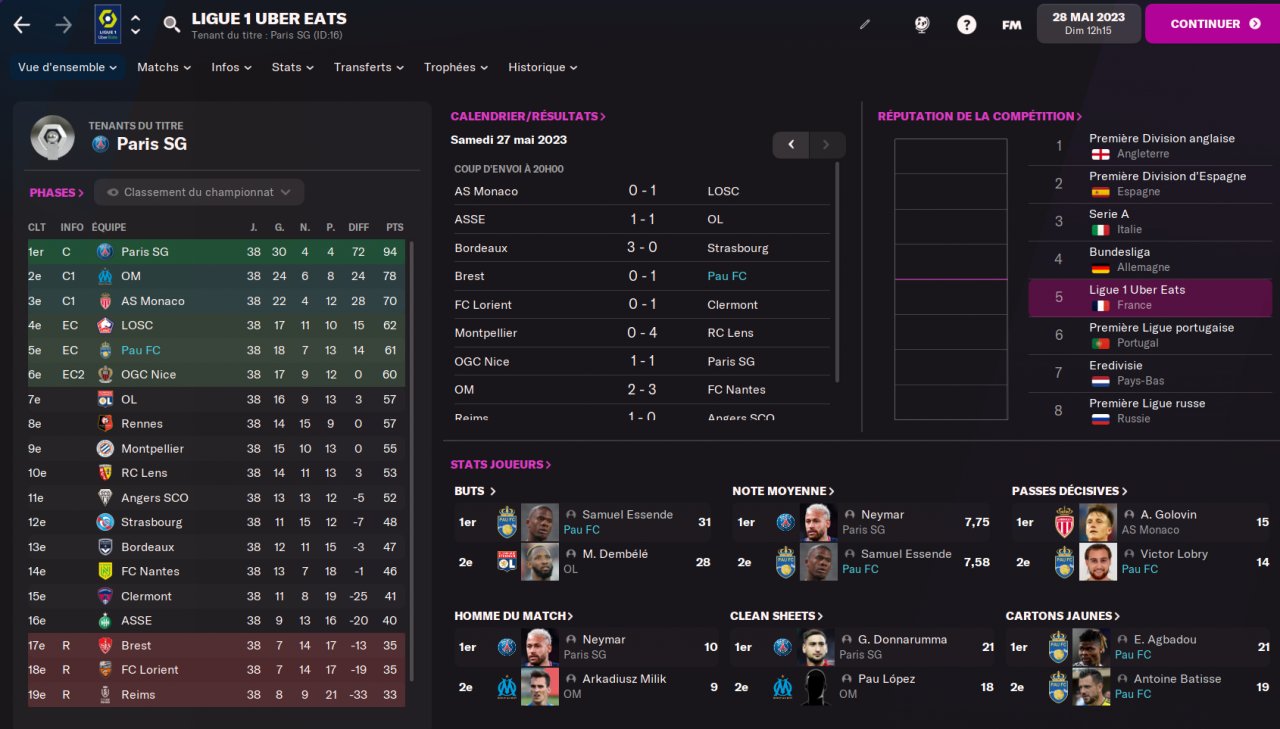Click the Germany flag beside Allemagne
1280x729 pixels.
(x=1100, y=268)
